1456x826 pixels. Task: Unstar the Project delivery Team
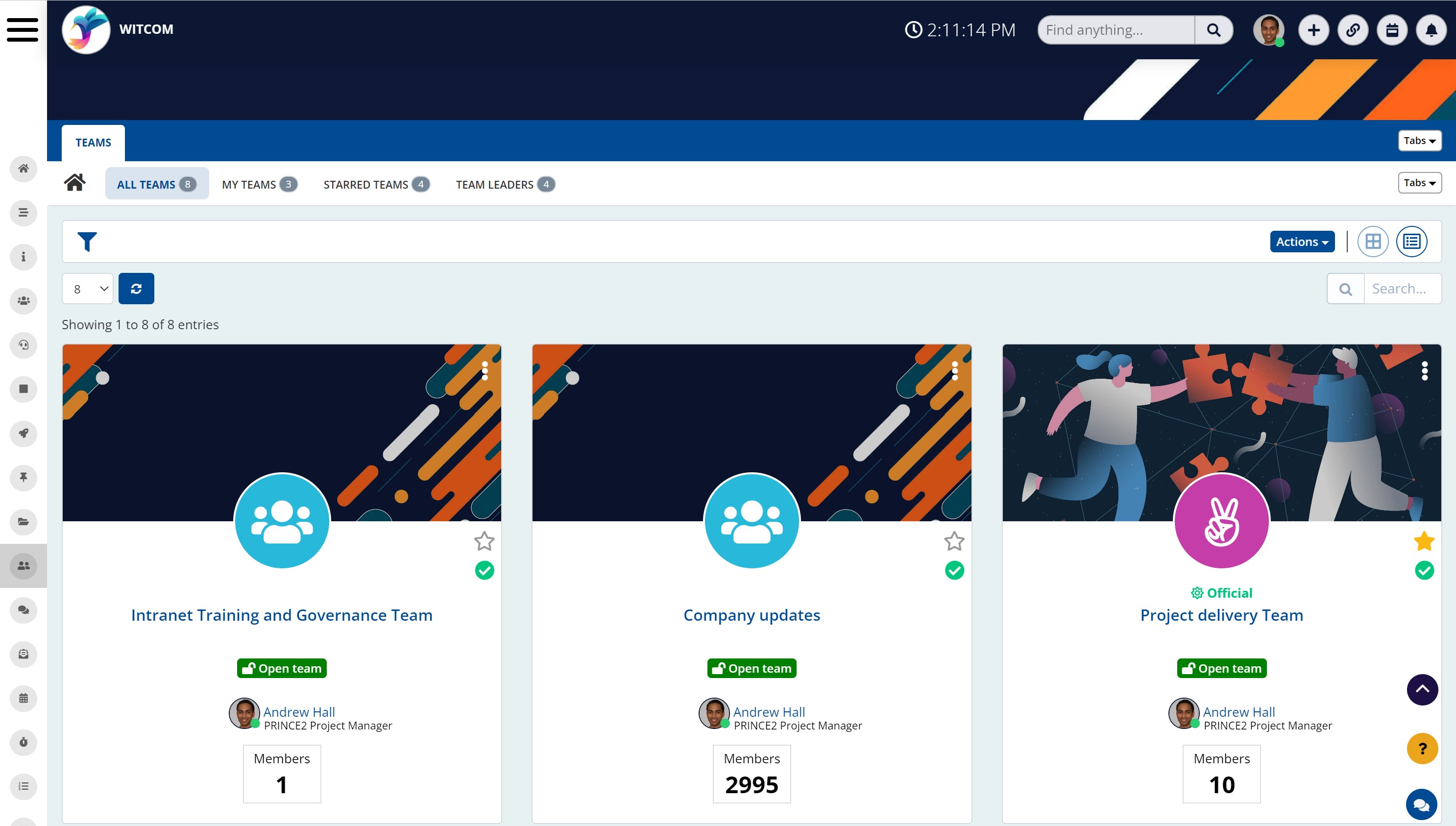pos(1424,541)
